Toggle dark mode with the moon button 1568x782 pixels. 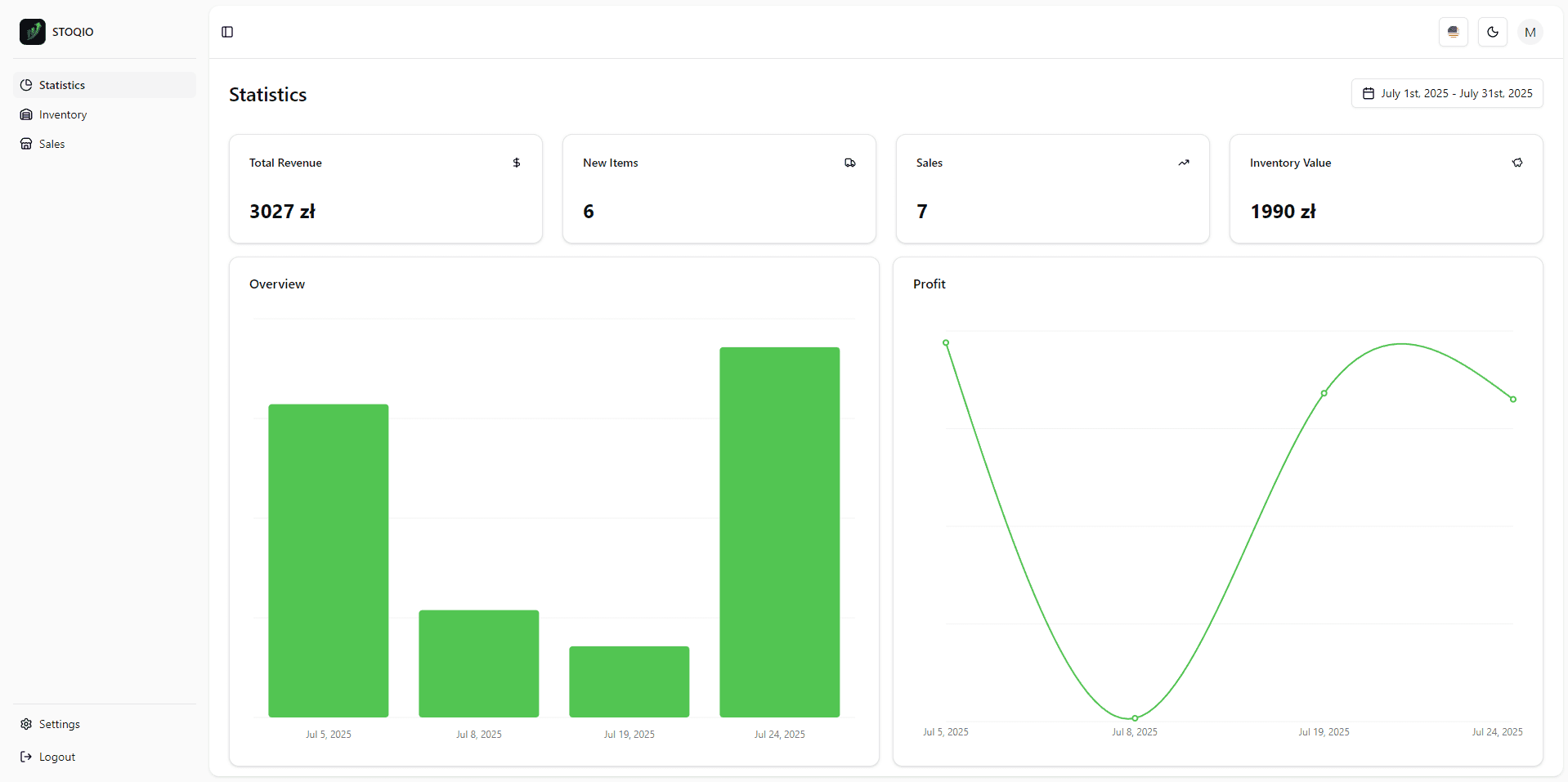coord(1493,32)
